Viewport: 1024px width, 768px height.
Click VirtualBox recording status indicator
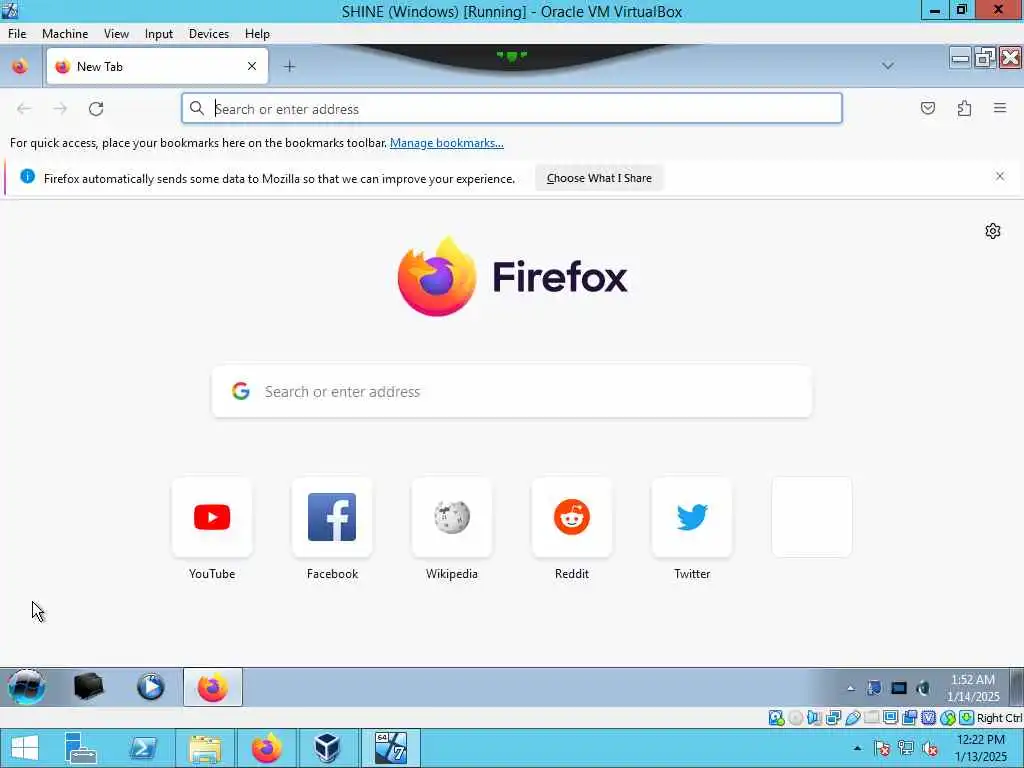909,718
